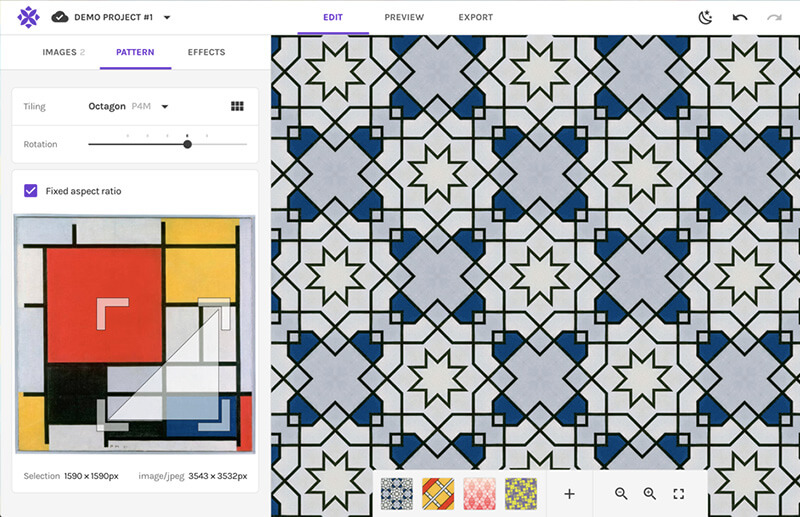Open the Export tab

[x=476, y=17]
